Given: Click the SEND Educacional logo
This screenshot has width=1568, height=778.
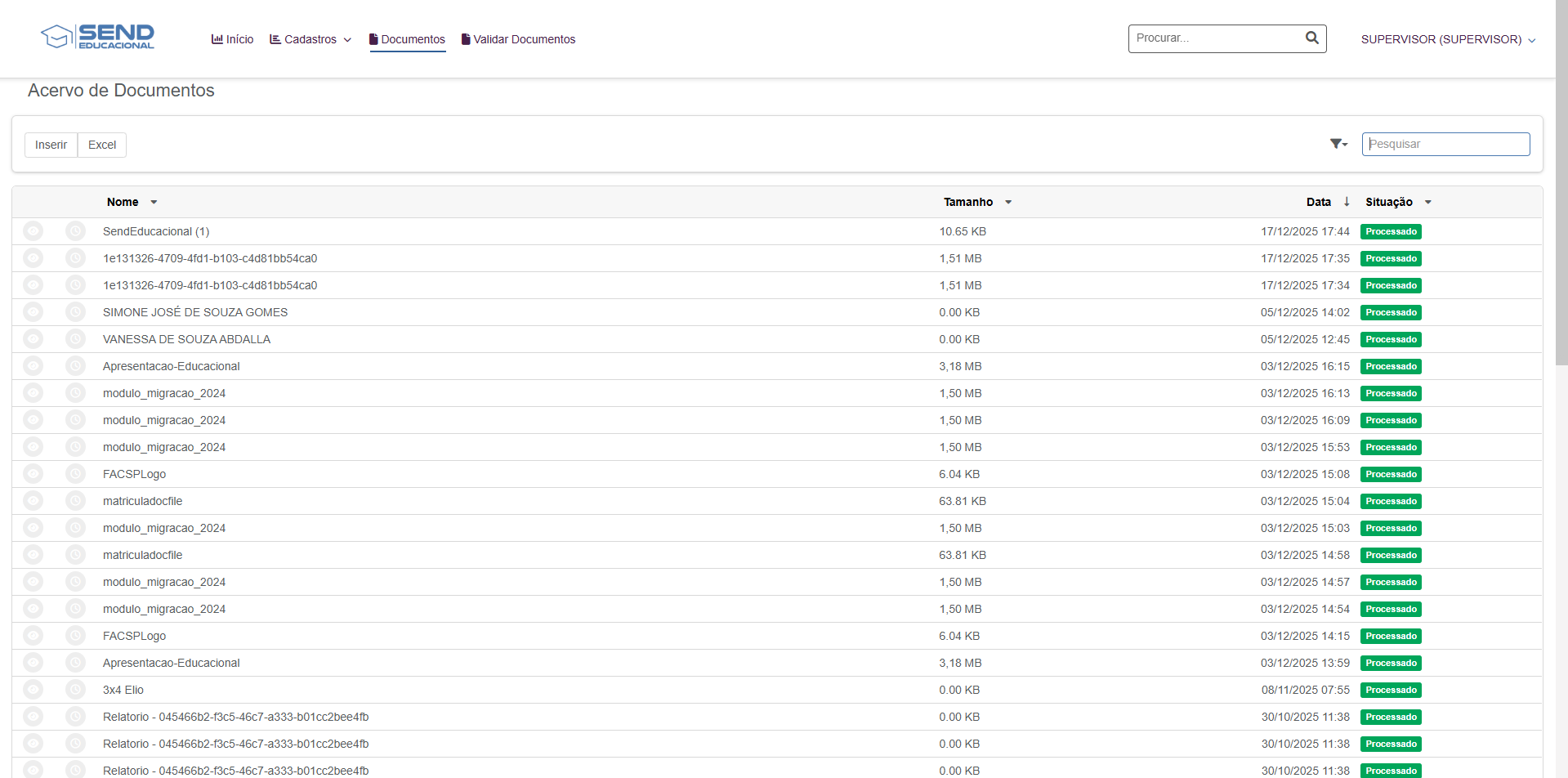Looking at the screenshot, I should (98, 37).
